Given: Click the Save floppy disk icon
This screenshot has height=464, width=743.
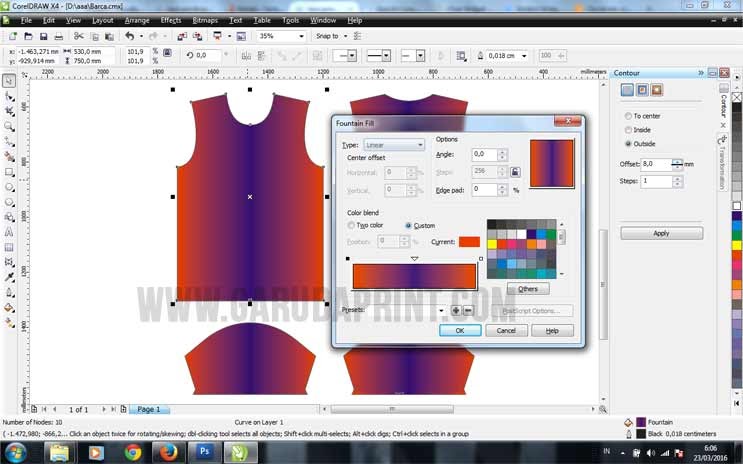Looking at the screenshot, I should click(x=44, y=36).
